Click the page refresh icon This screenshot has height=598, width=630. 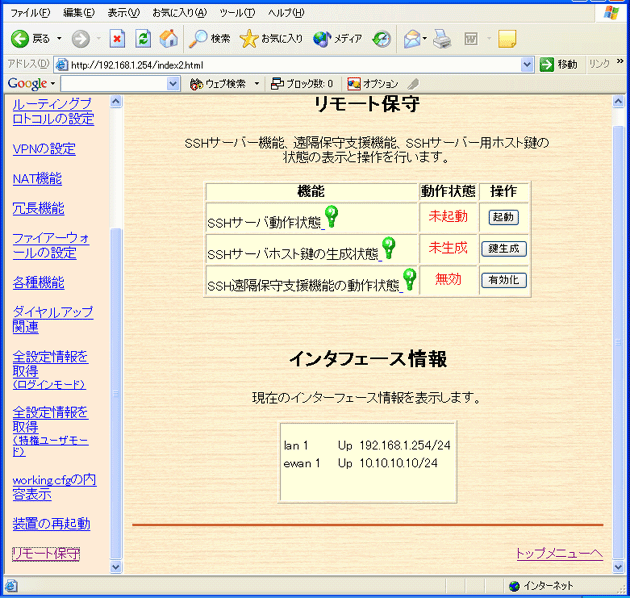143,39
